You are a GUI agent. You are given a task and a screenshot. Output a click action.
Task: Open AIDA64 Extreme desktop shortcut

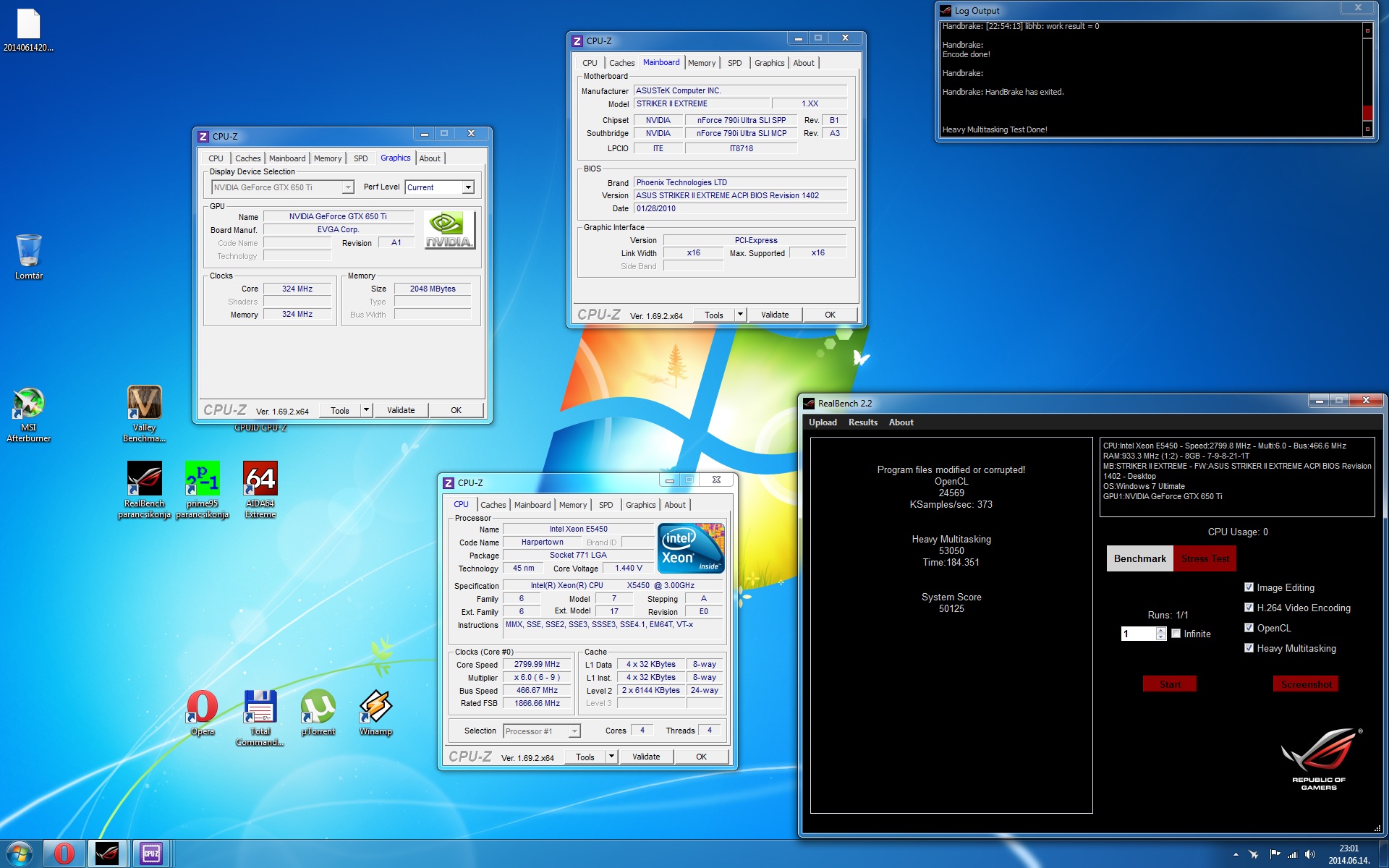coord(260,490)
